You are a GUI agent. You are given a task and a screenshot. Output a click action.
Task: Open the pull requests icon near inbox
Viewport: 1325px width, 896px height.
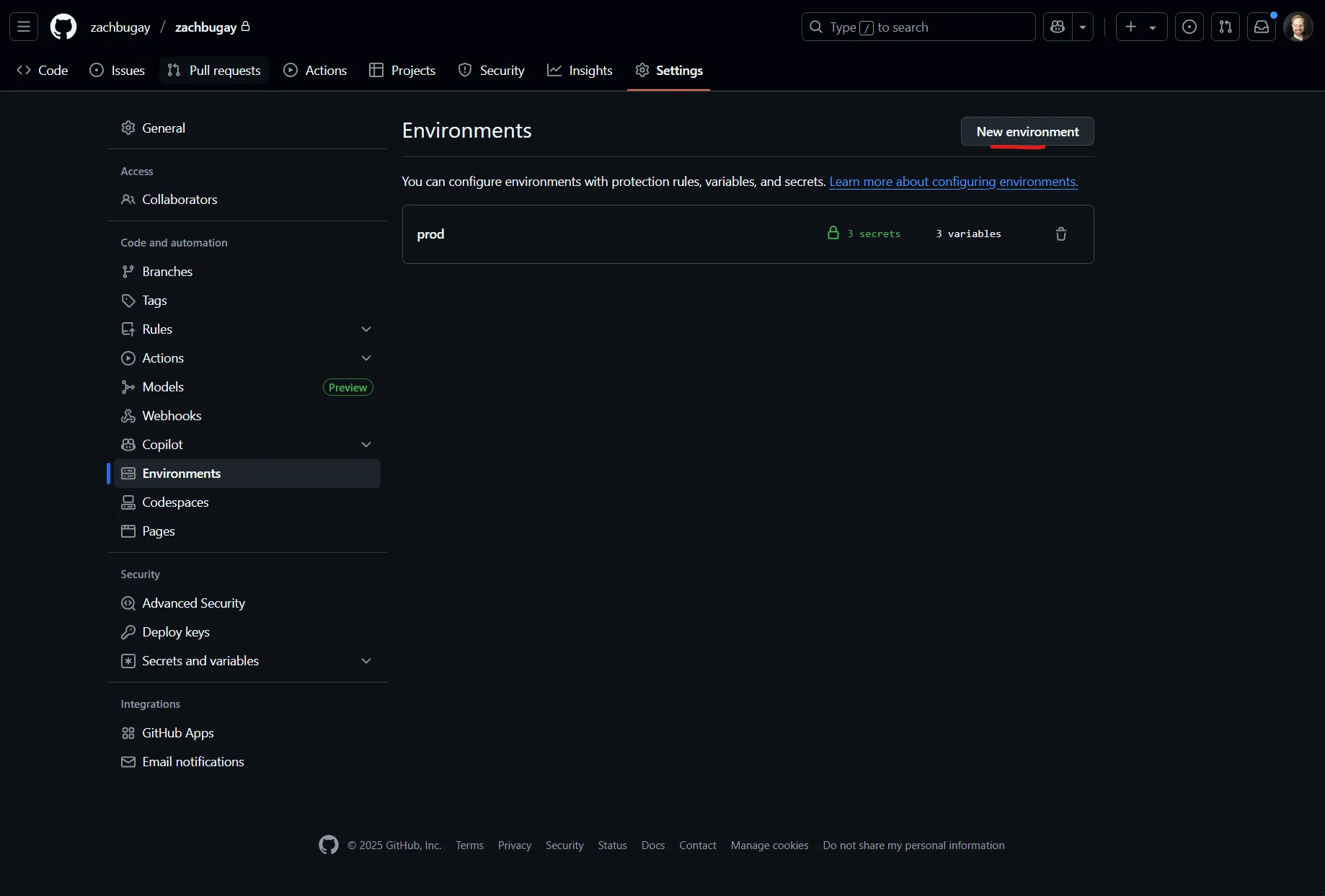[1226, 27]
